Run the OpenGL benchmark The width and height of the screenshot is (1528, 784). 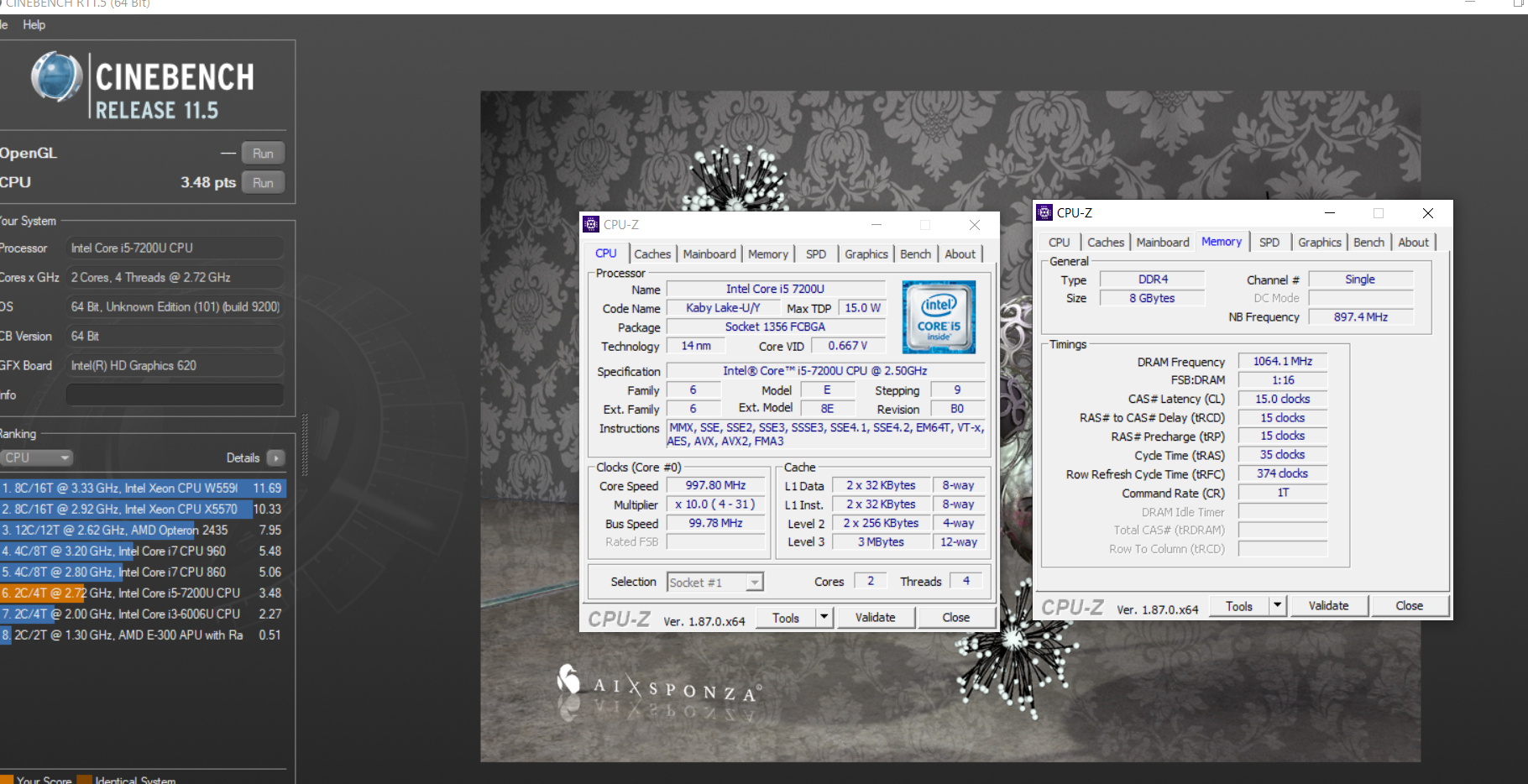[263, 154]
